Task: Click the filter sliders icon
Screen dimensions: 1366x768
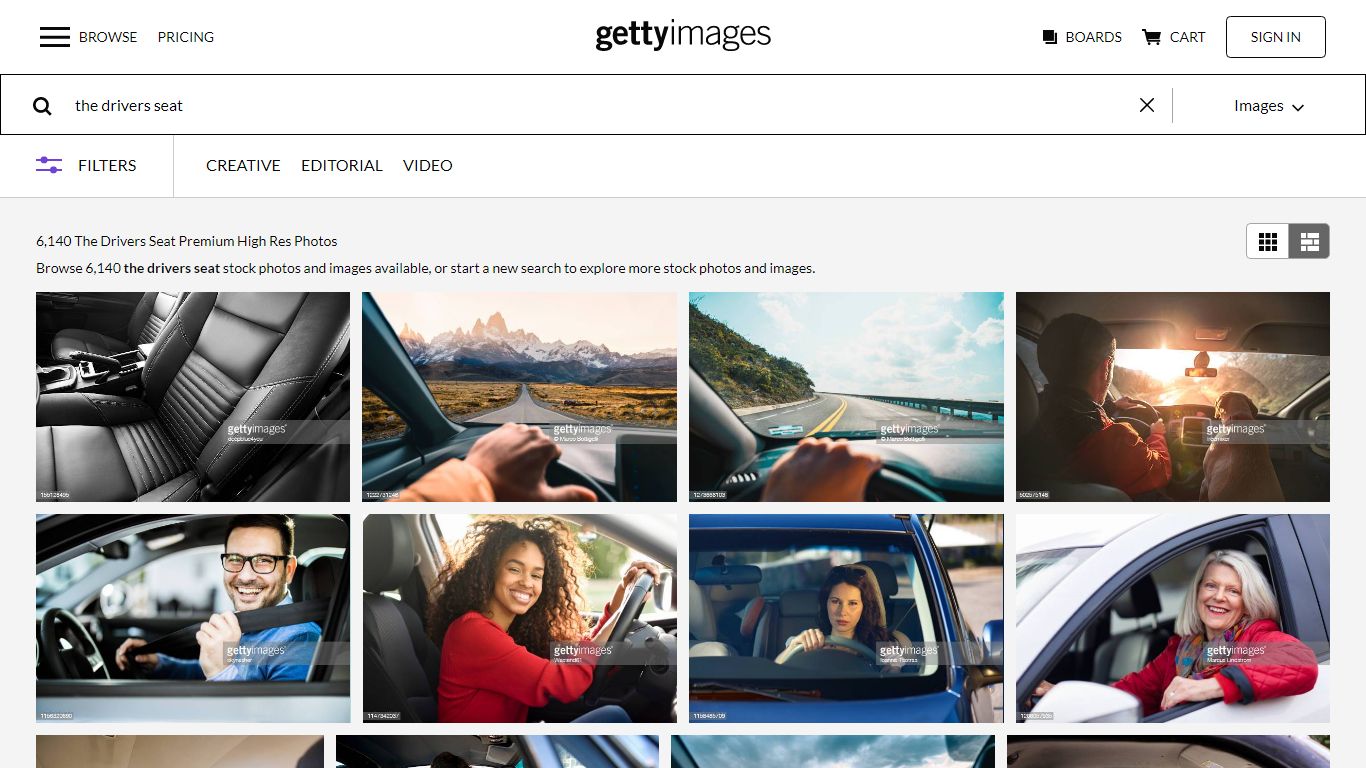Action: coord(49,165)
